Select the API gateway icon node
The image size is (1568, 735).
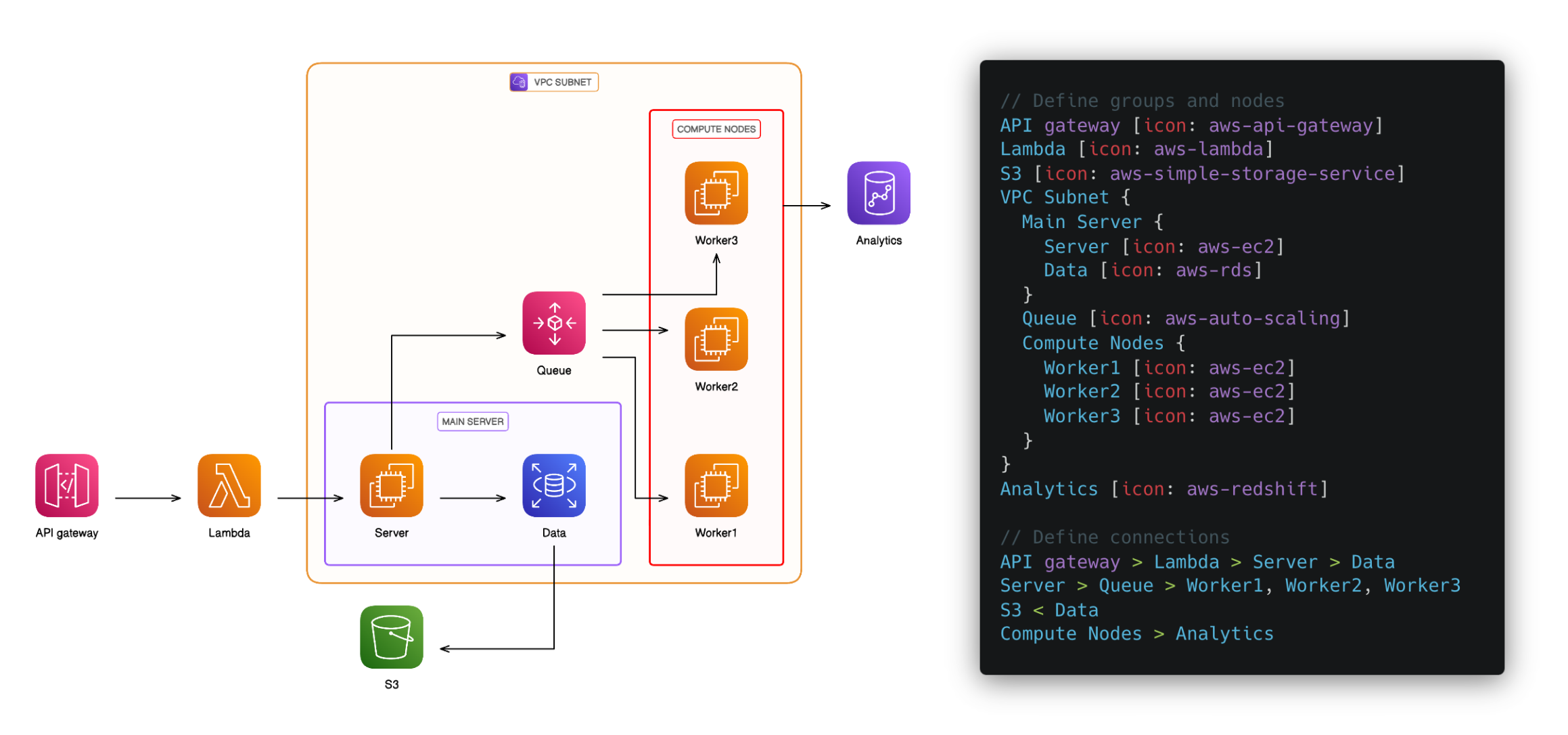pos(66,485)
